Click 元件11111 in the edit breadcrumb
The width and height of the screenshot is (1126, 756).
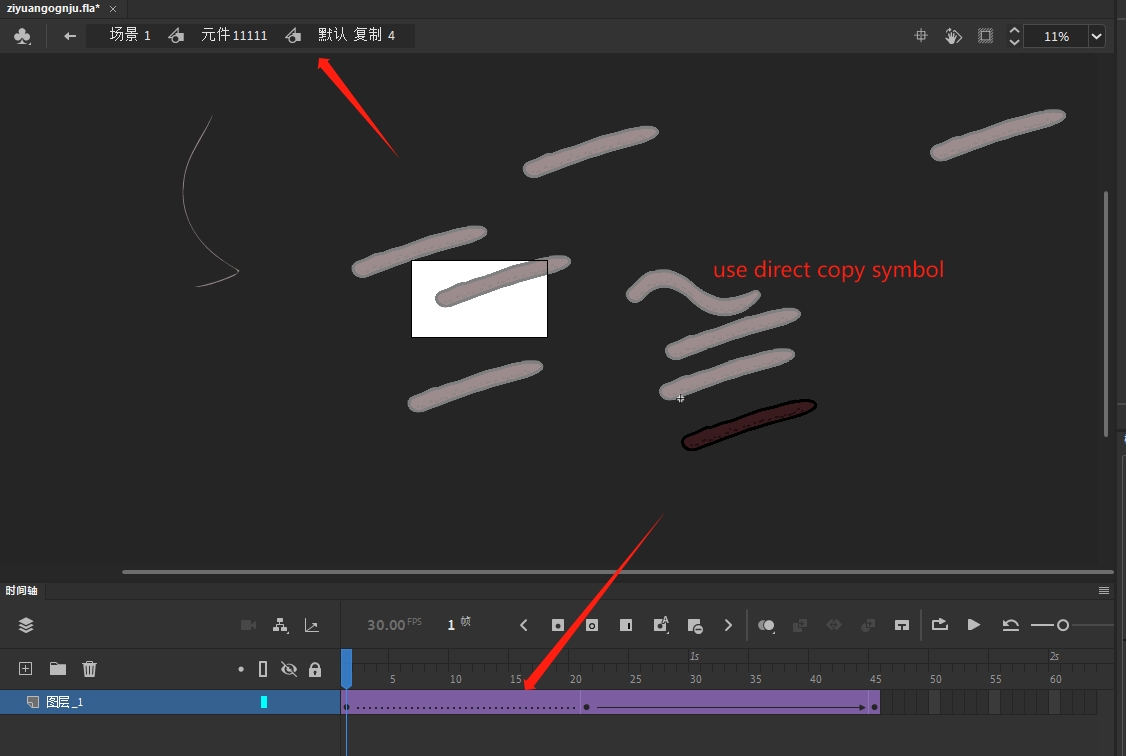click(x=234, y=34)
